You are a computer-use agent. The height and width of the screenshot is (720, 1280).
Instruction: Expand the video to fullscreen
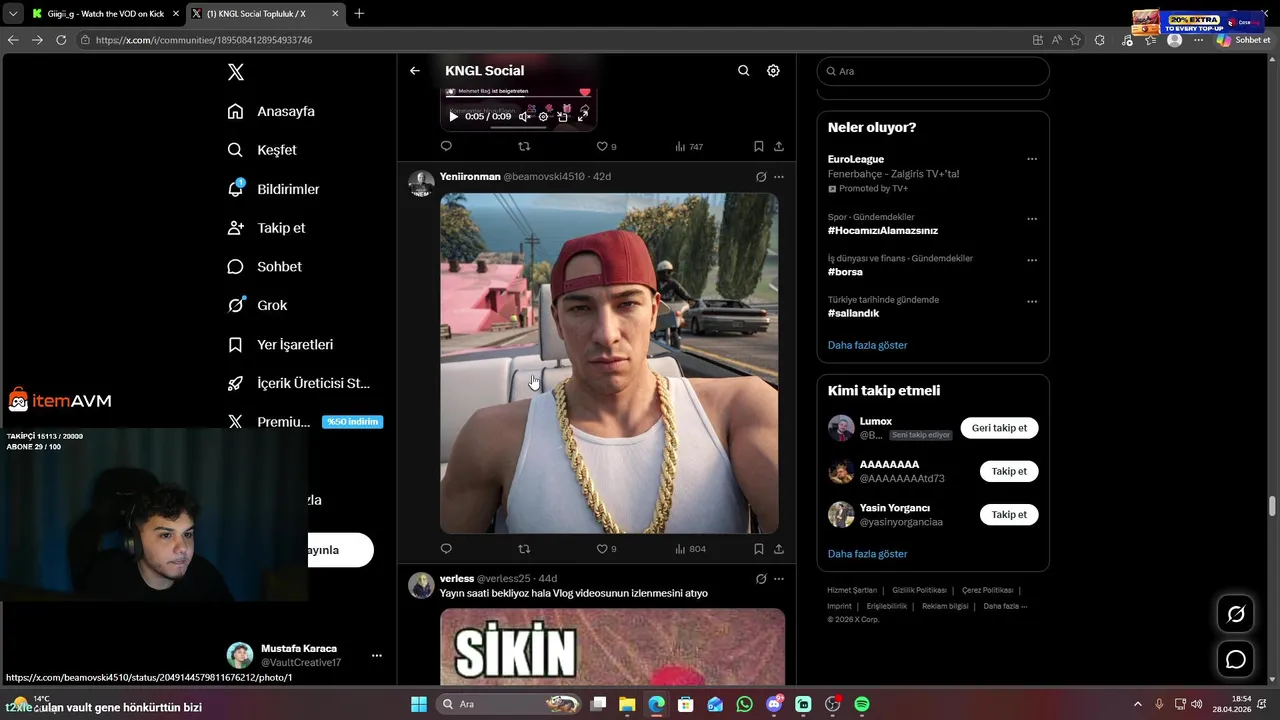point(583,116)
